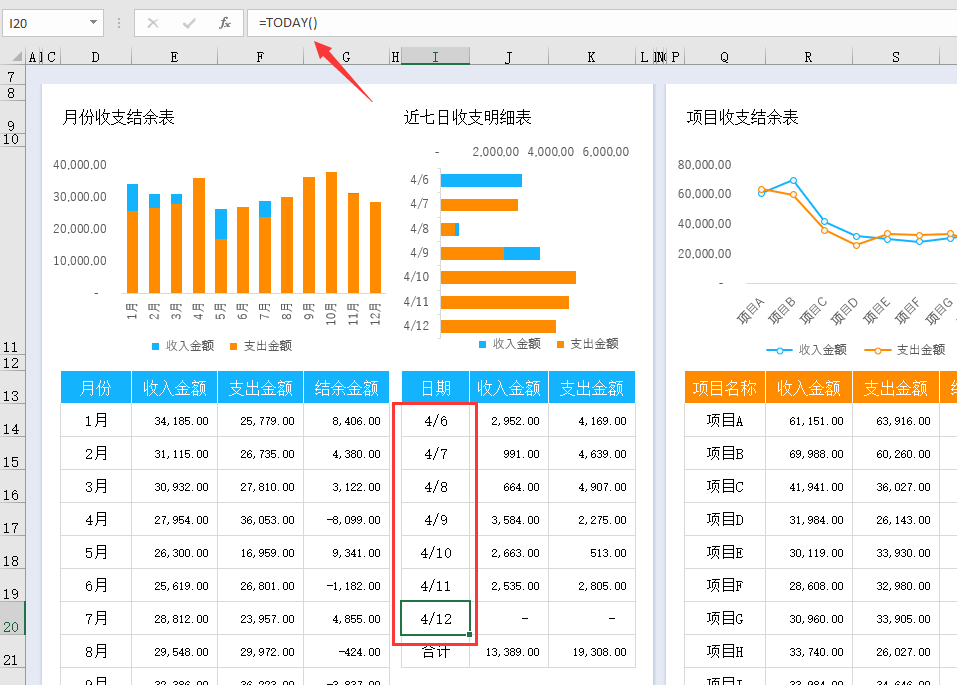Viewport: 957px width, 685px height.
Task: Select column K header
Action: [591, 57]
